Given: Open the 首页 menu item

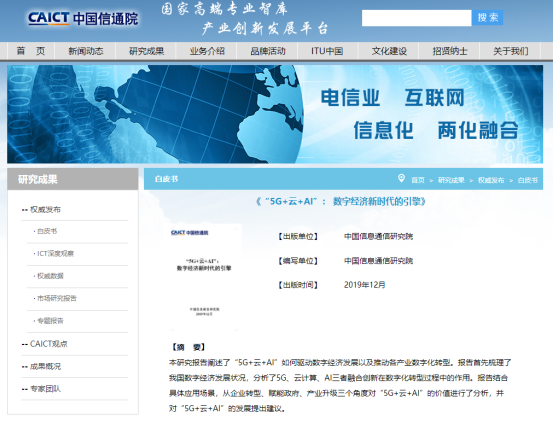Looking at the screenshot, I should [x=31, y=51].
